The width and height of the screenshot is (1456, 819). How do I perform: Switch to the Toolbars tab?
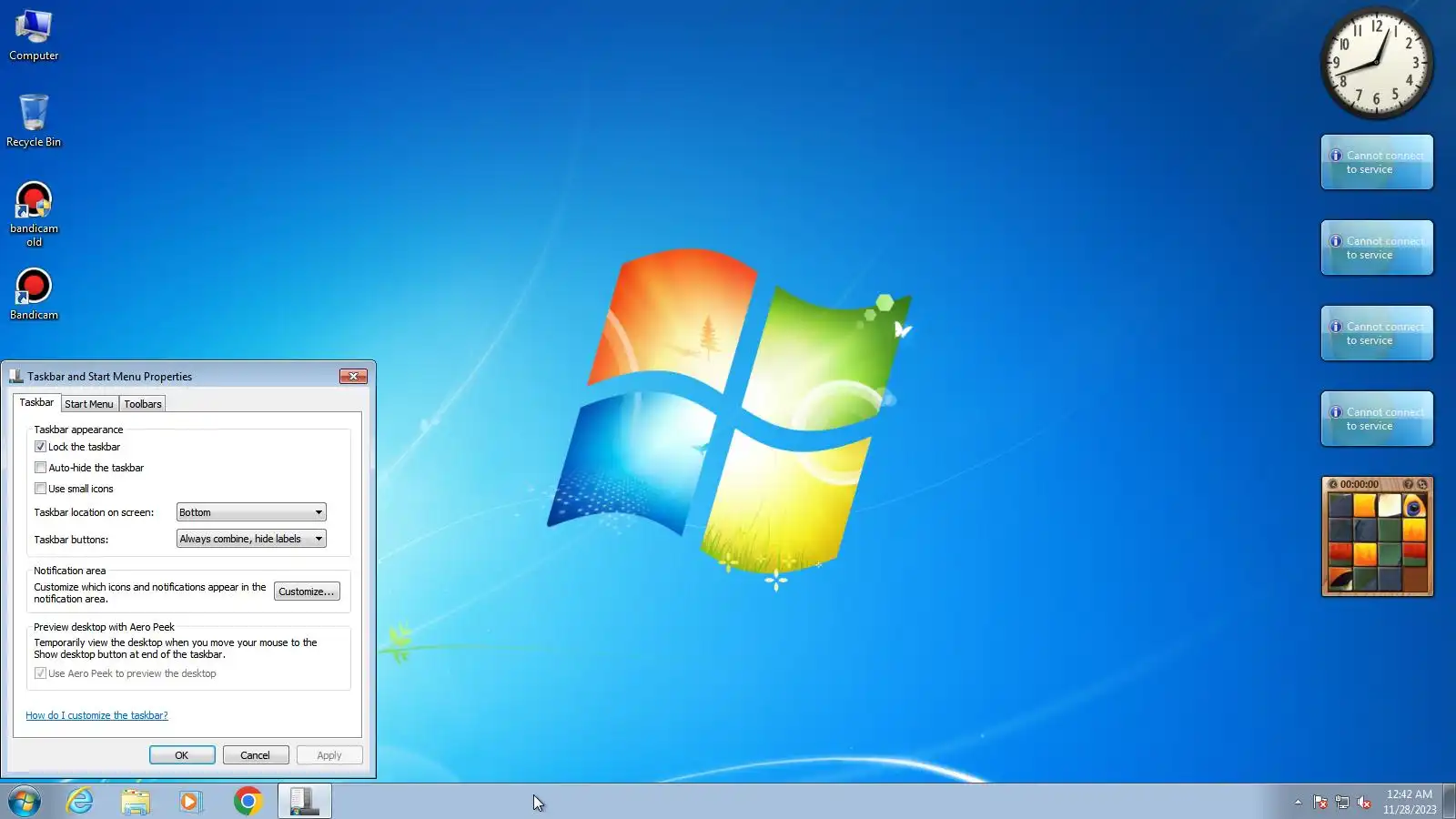(x=143, y=404)
